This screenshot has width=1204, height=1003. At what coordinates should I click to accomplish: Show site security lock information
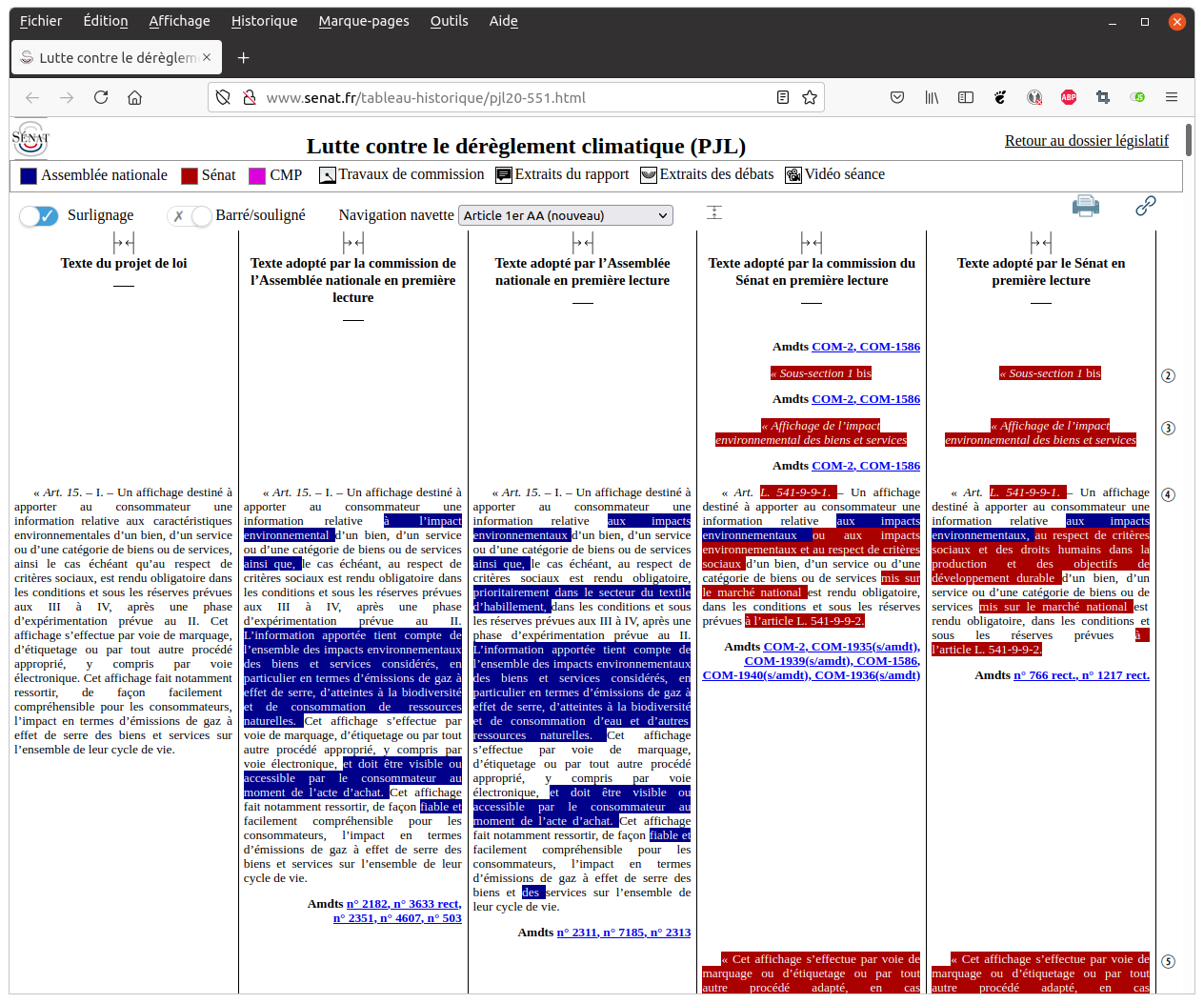pyautogui.click(x=250, y=97)
